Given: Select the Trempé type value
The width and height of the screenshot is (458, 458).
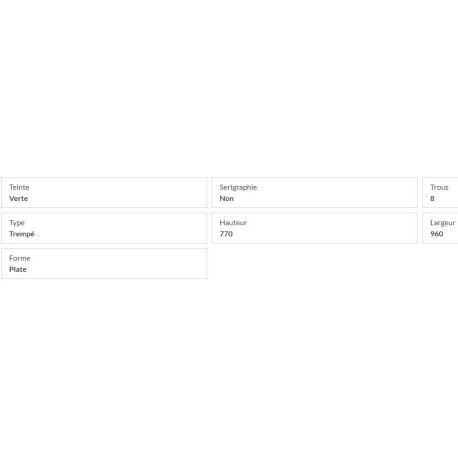Looking at the screenshot, I should click(x=22, y=234).
